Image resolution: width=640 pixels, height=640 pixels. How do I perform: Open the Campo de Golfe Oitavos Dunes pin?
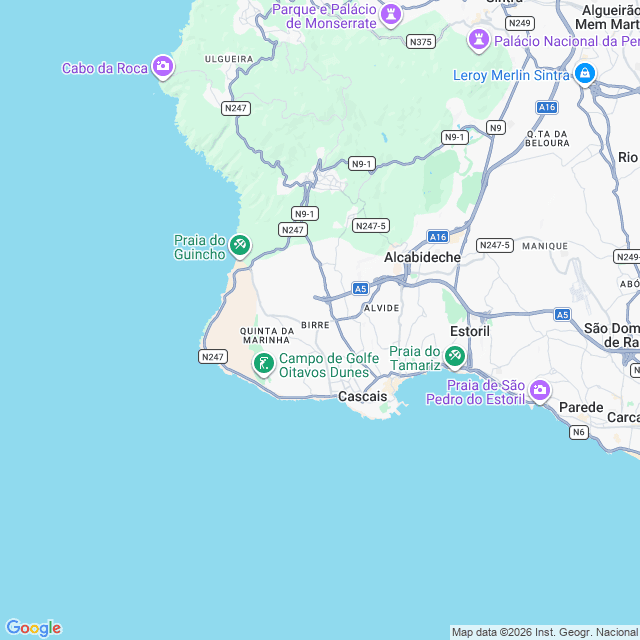coord(264,364)
